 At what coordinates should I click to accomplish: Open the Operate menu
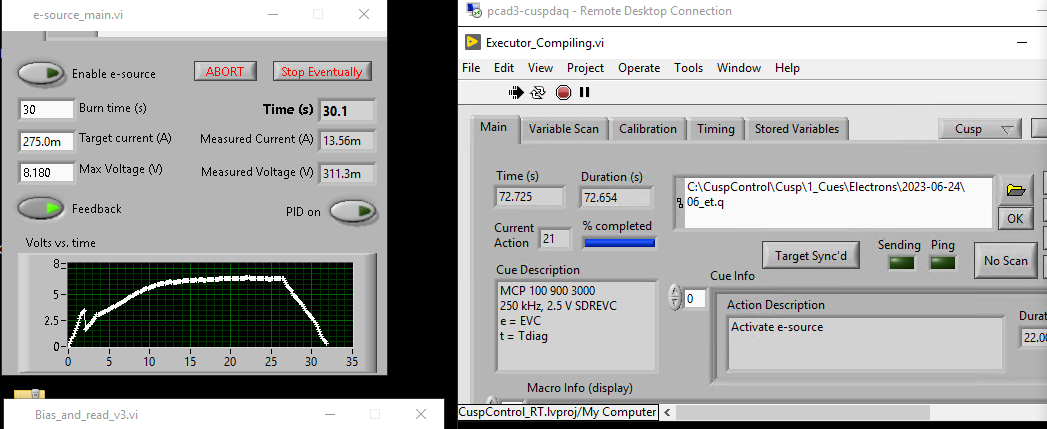(x=638, y=68)
